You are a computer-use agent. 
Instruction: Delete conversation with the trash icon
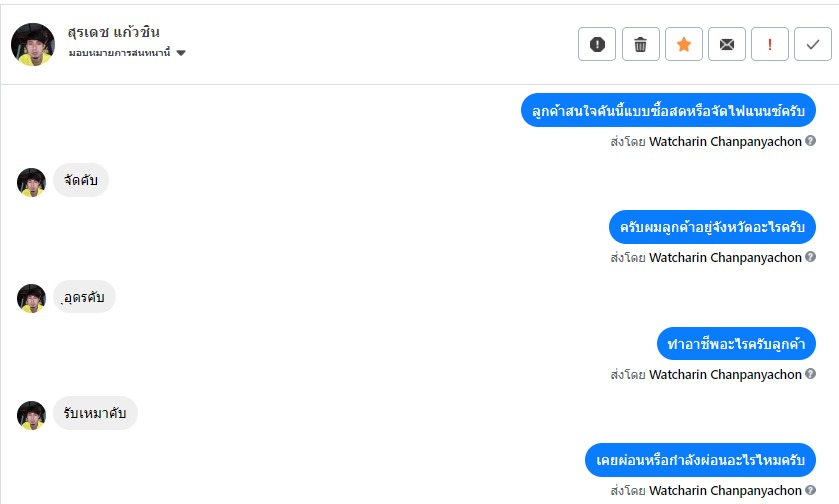point(641,44)
